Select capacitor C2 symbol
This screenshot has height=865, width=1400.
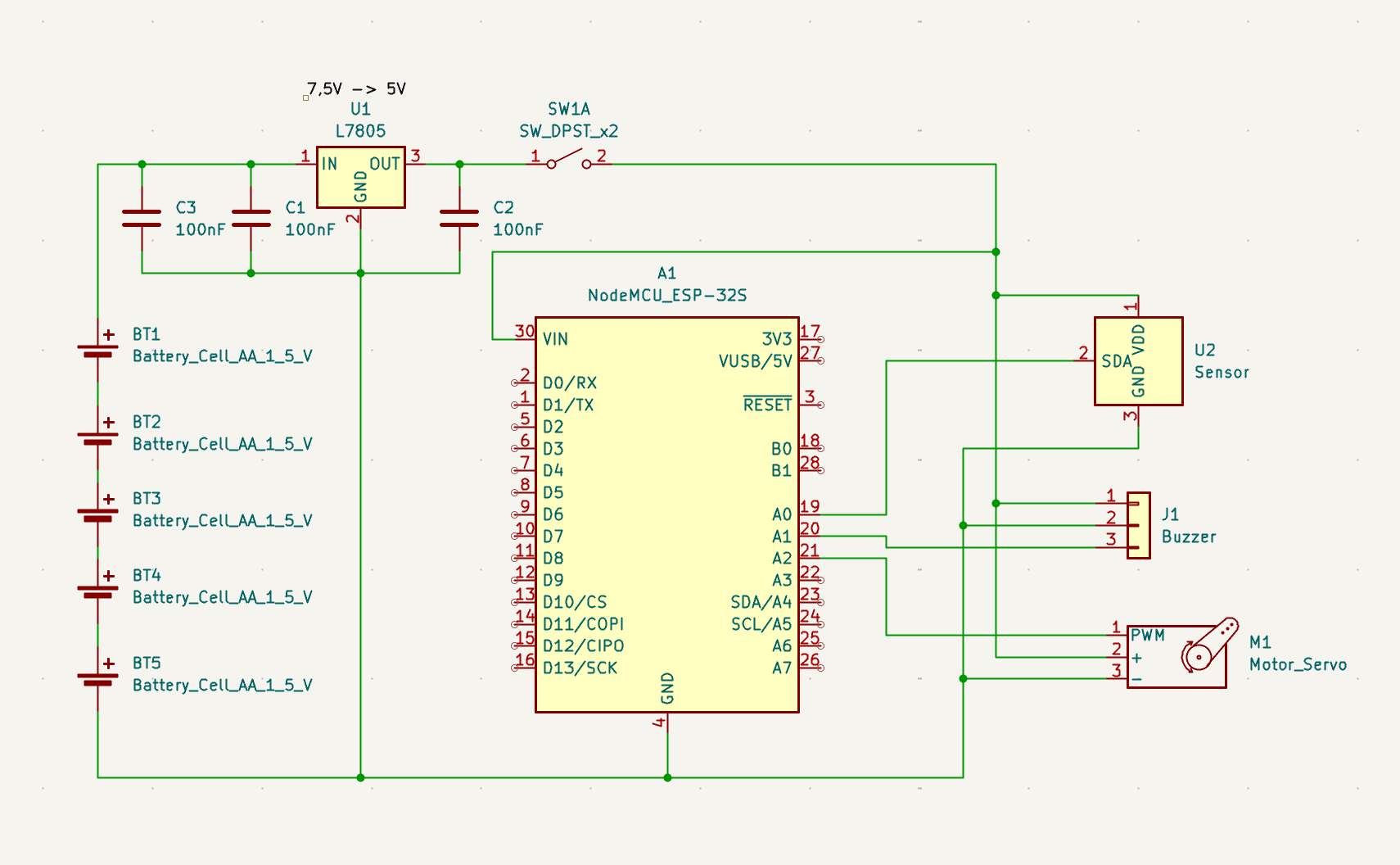(x=459, y=219)
